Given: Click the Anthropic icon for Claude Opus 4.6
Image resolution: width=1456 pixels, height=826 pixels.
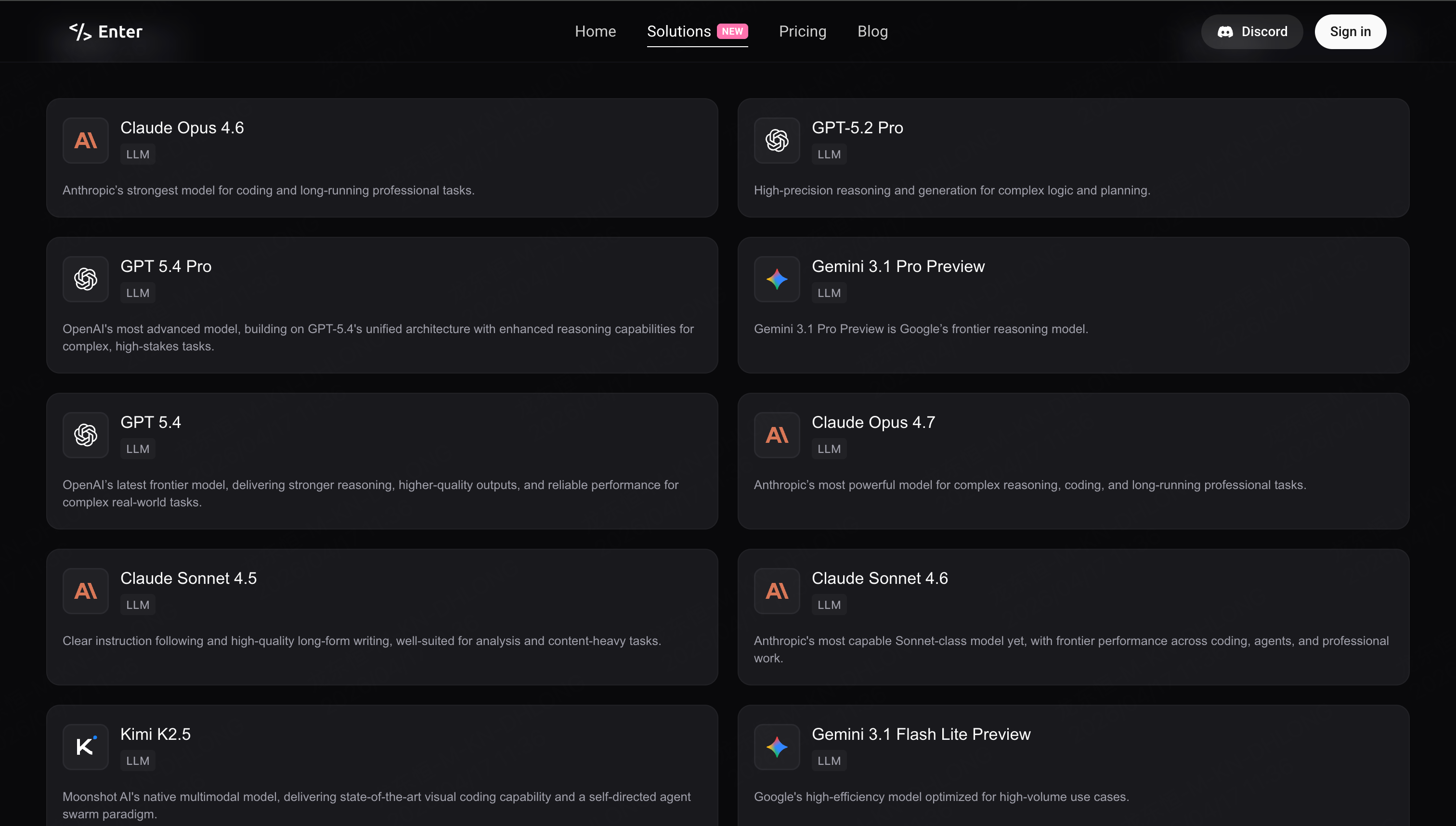Looking at the screenshot, I should coord(86,140).
